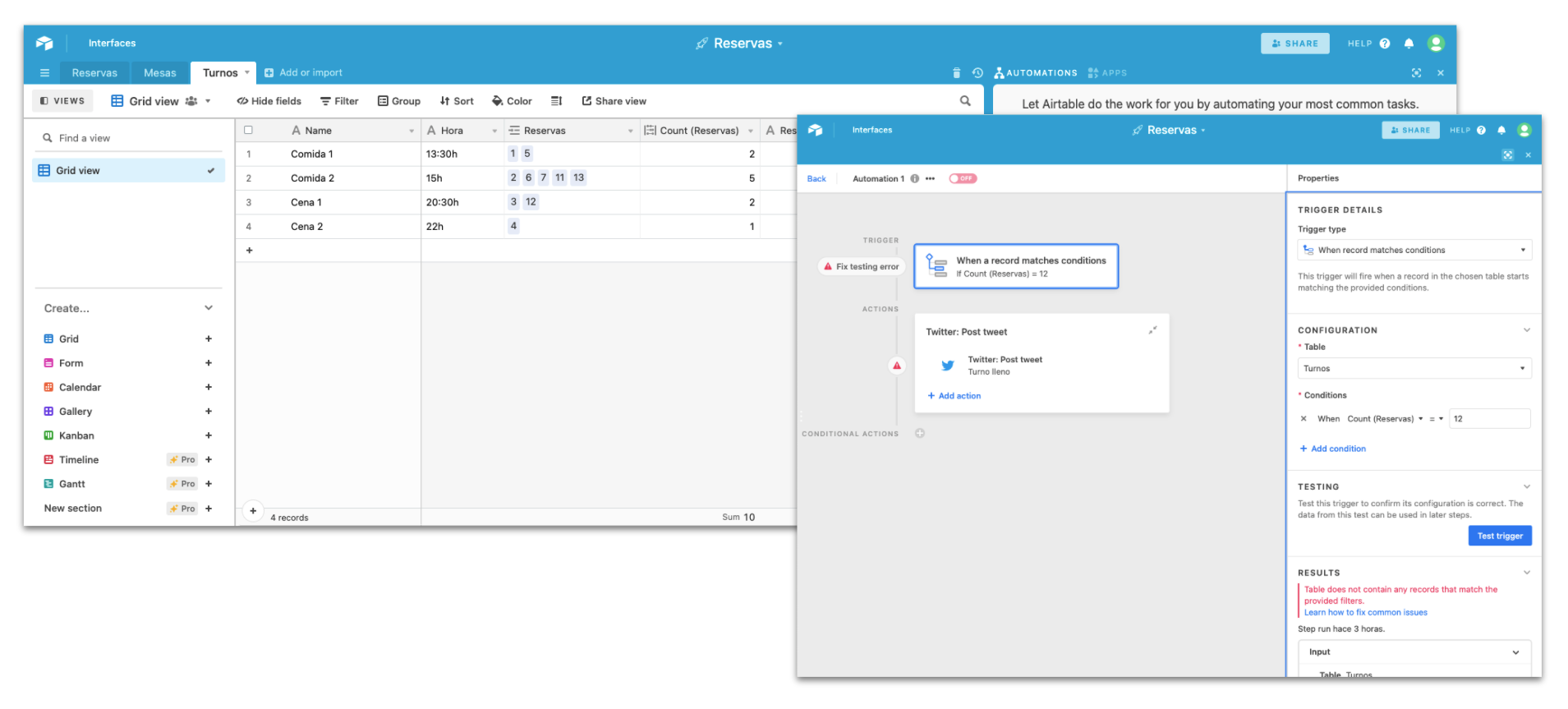The width and height of the screenshot is (1568, 709).
Task: Check the select-all checkbox in grid header
Action: (x=248, y=131)
